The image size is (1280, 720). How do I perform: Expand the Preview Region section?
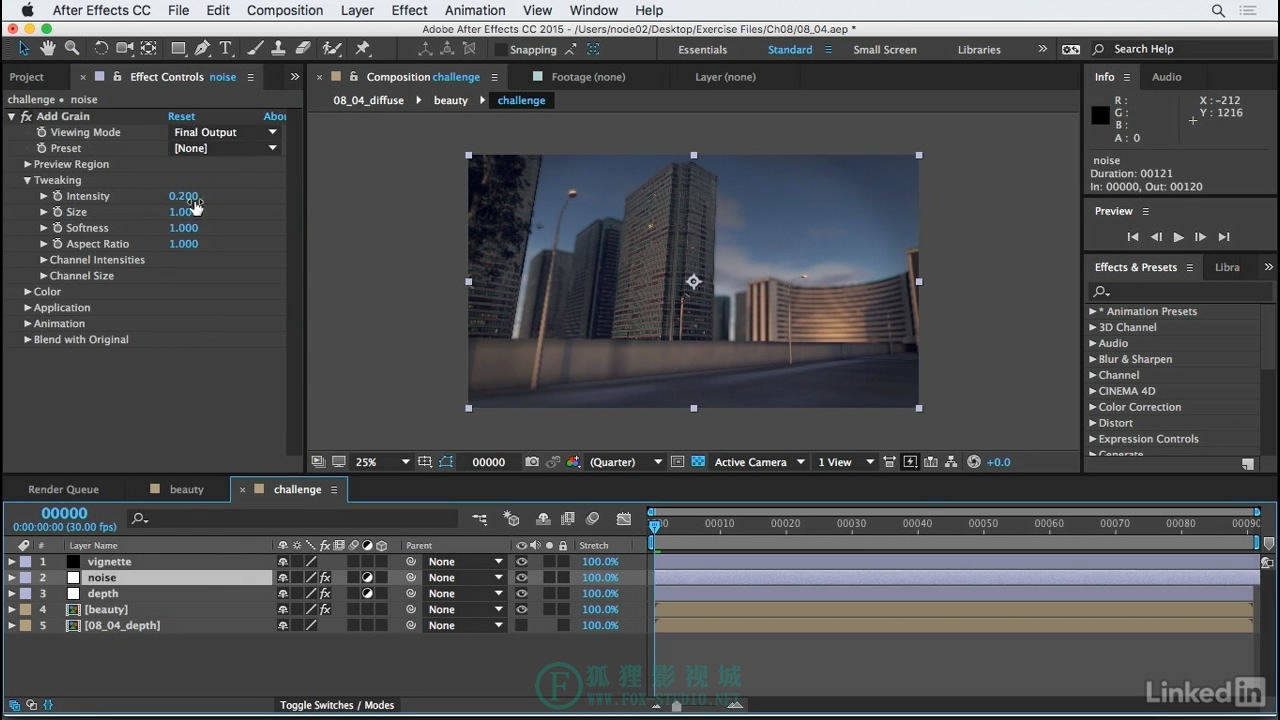coord(28,164)
